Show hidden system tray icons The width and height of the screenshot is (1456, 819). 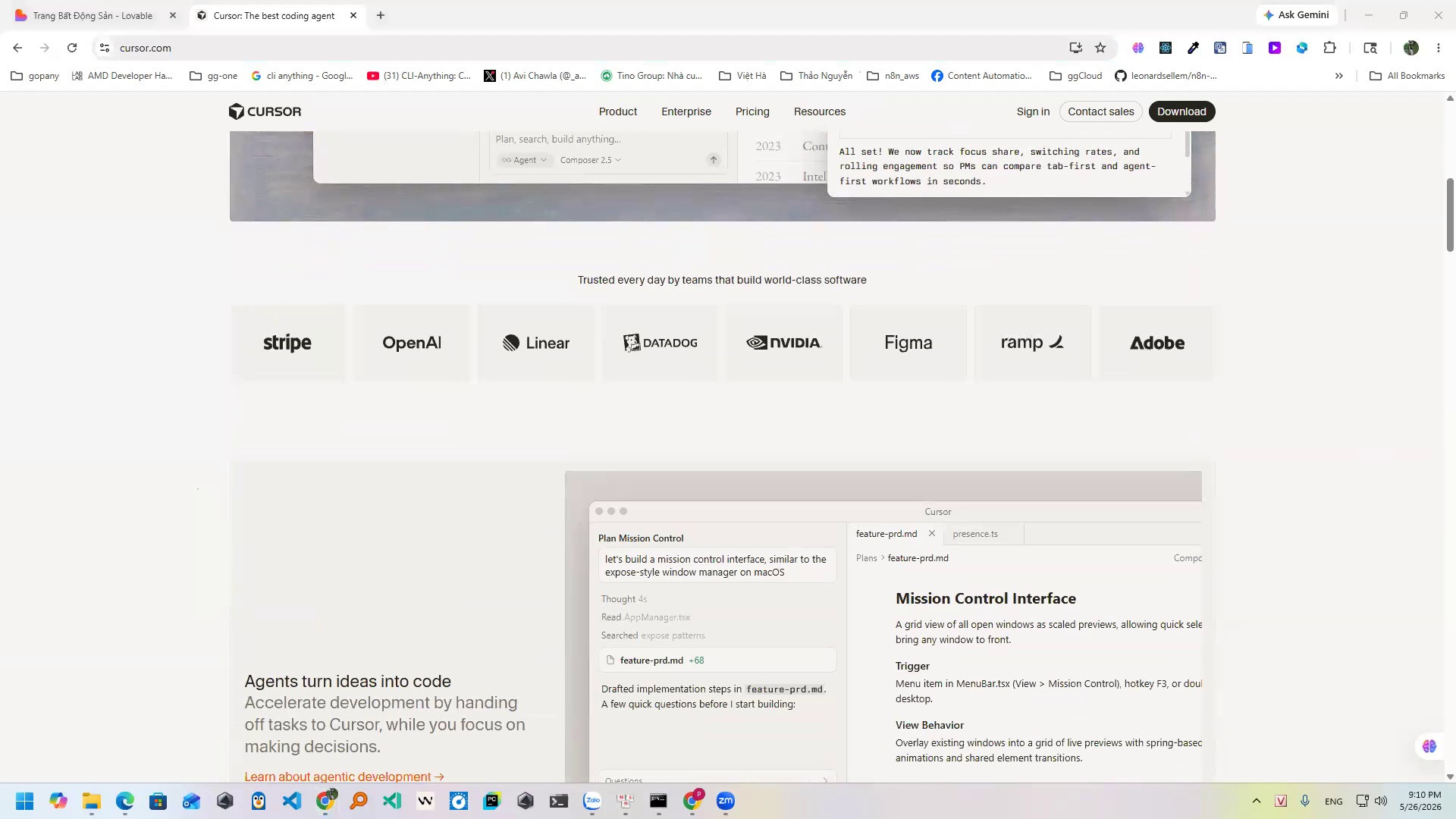pos(1257,801)
